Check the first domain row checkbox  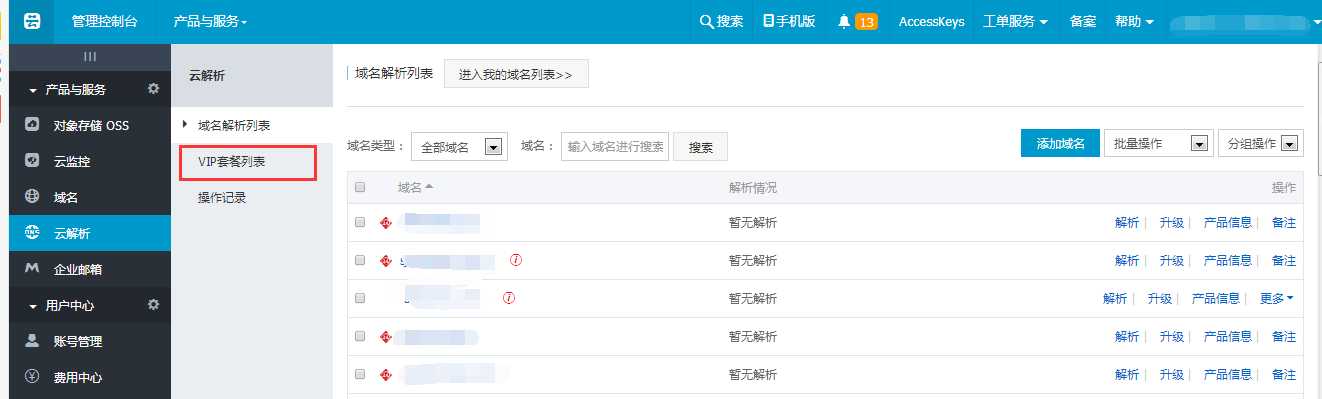click(x=360, y=223)
